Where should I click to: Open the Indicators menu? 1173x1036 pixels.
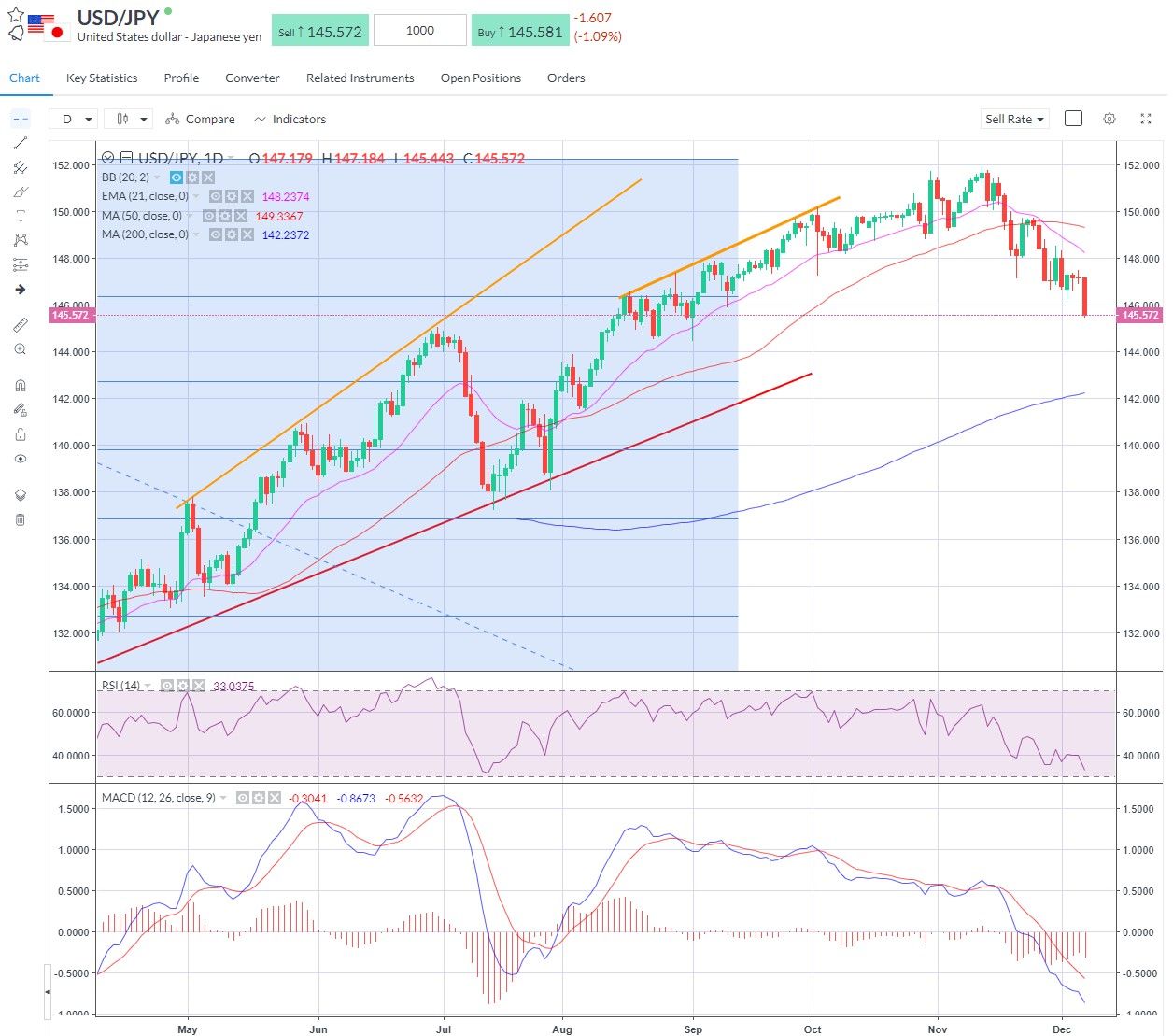290,119
